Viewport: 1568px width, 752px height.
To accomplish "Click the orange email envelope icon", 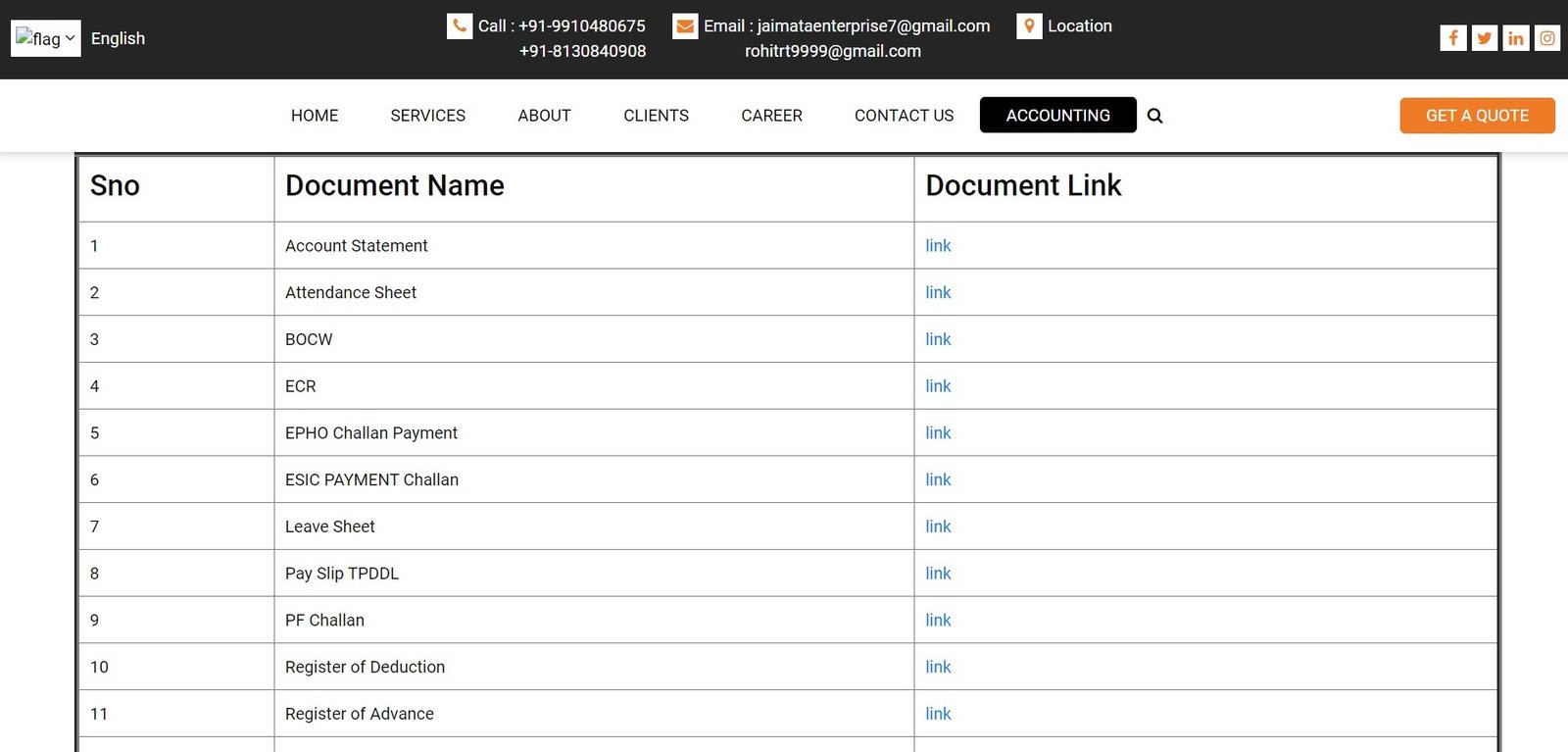I will (x=685, y=26).
